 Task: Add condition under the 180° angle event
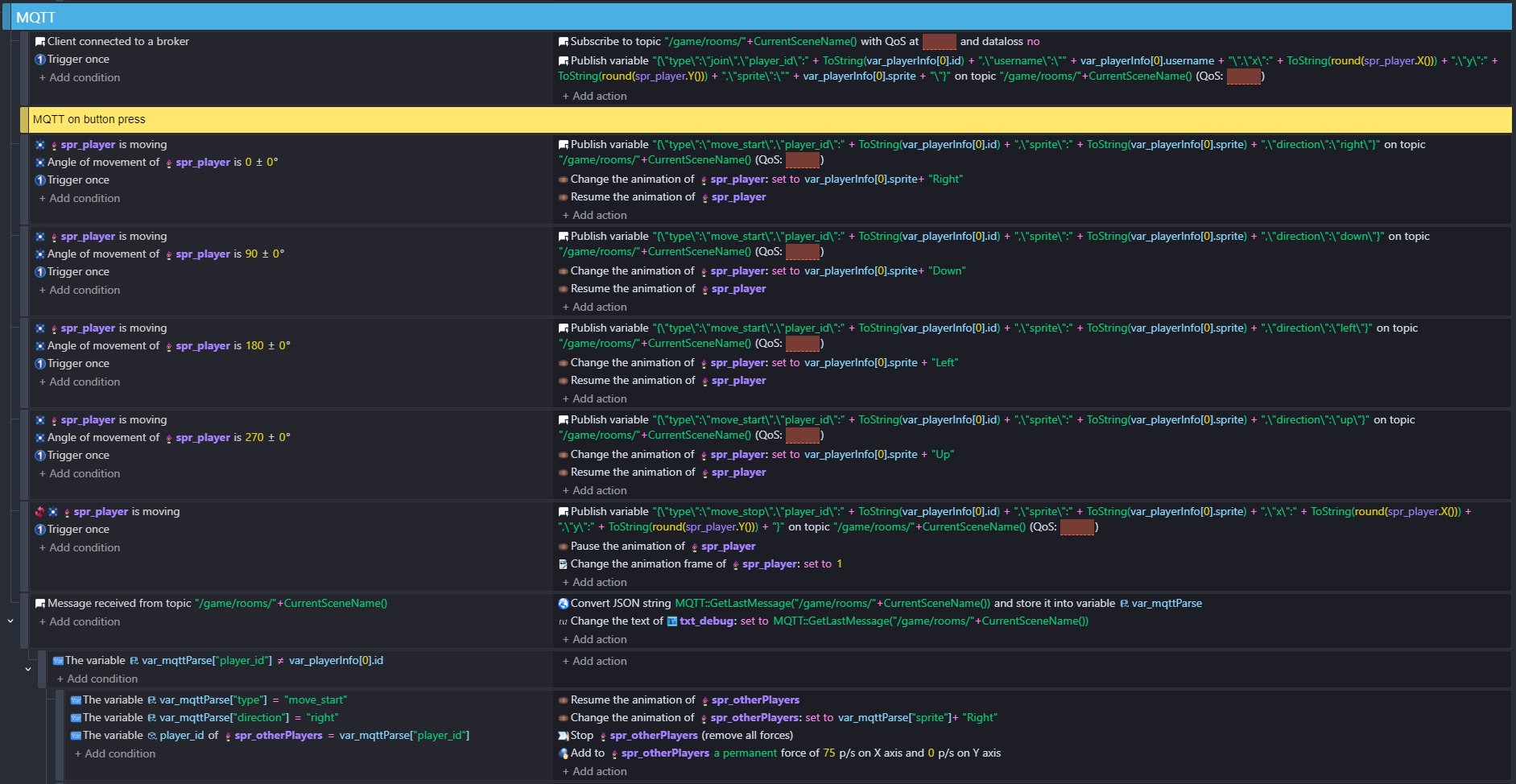[80, 382]
